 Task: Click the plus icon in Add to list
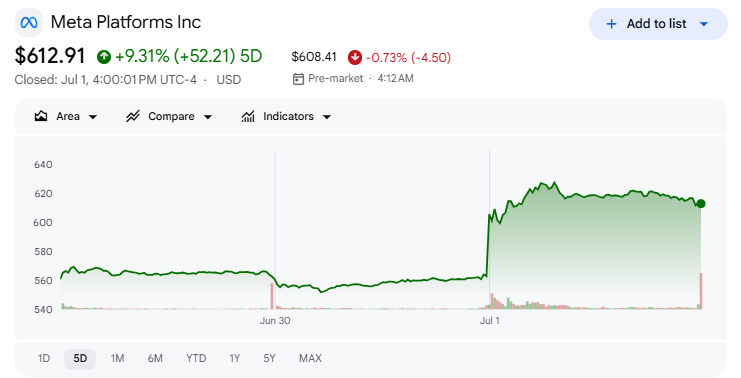pos(611,24)
